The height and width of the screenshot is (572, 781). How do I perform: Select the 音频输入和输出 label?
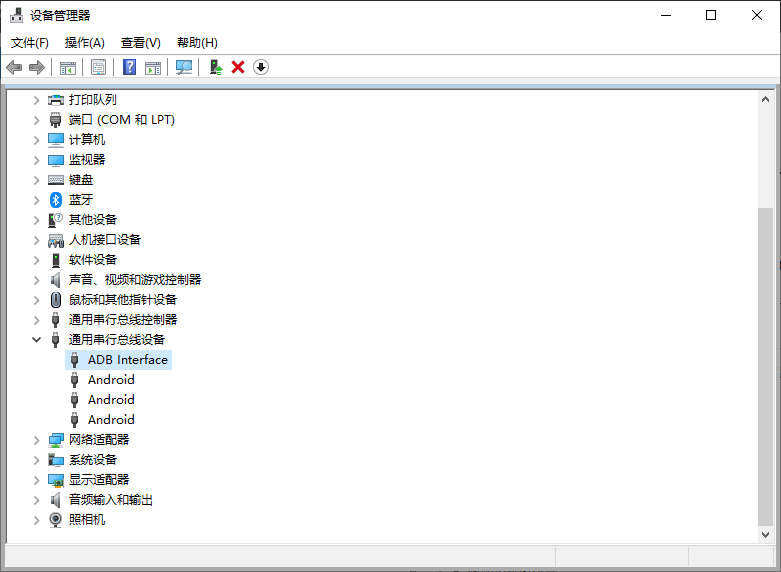click(x=111, y=500)
